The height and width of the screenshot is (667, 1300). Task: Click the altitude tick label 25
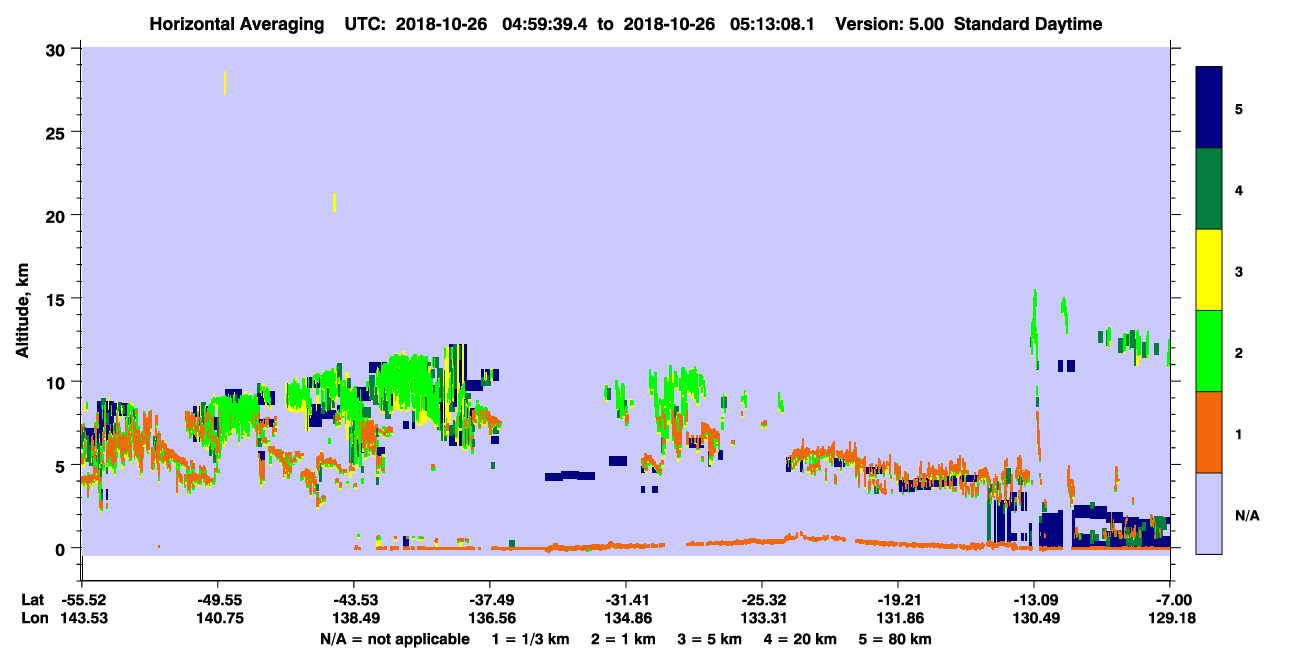[58, 132]
